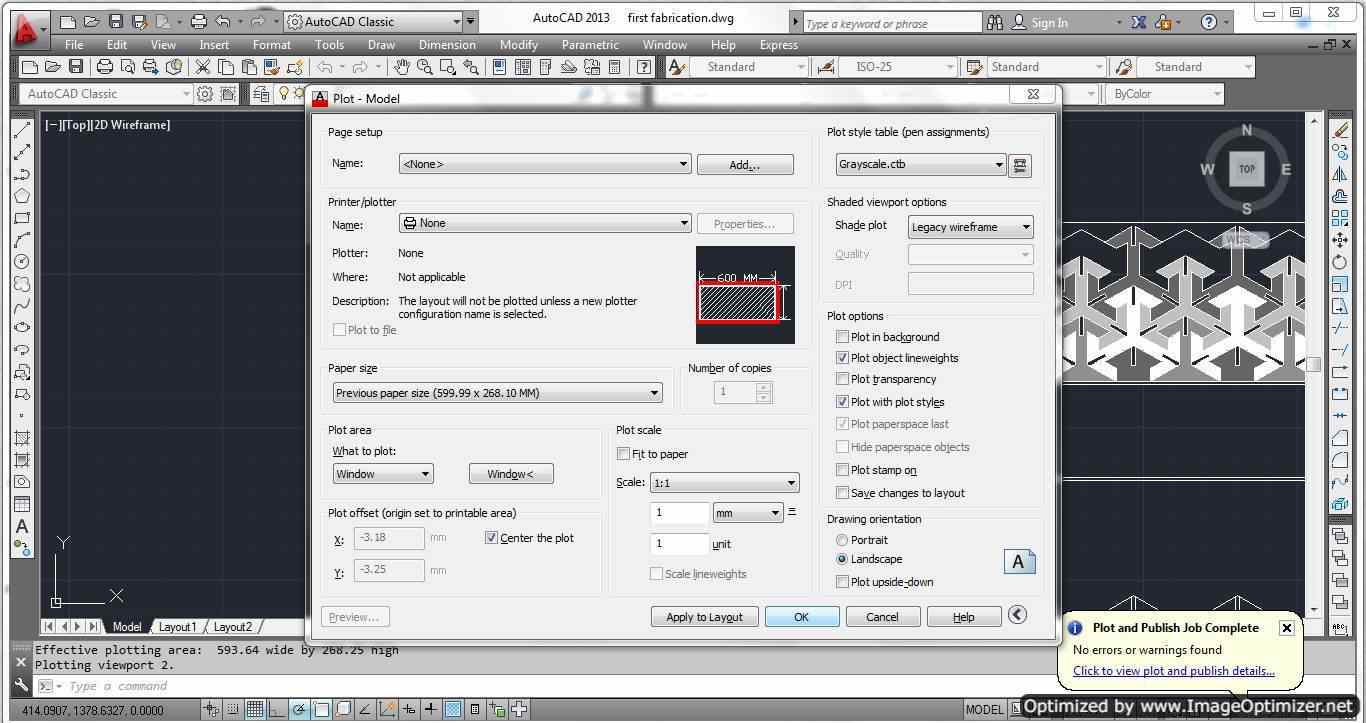Open the plot style table editor icon
Screen dimensions: 1366x723
1019,165
